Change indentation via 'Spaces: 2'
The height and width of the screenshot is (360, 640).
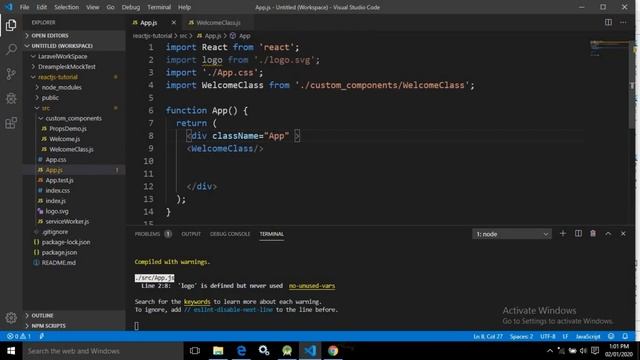521,336
